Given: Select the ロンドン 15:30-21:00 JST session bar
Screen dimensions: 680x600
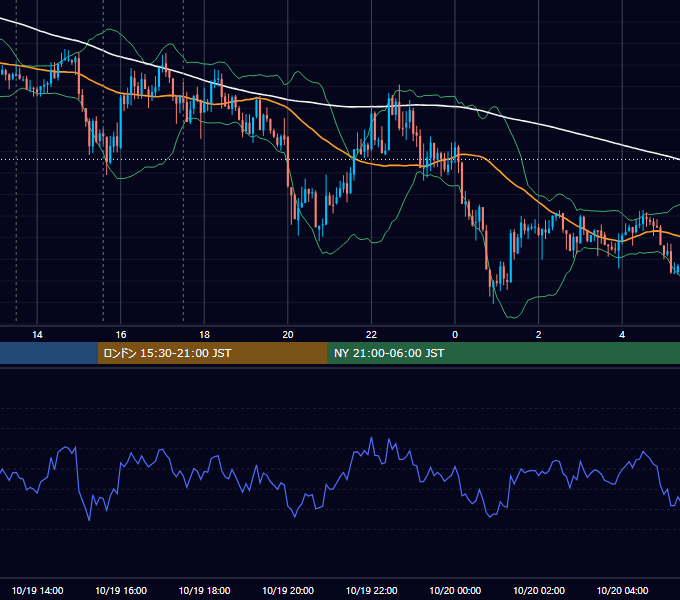Looking at the screenshot, I should [x=212, y=353].
